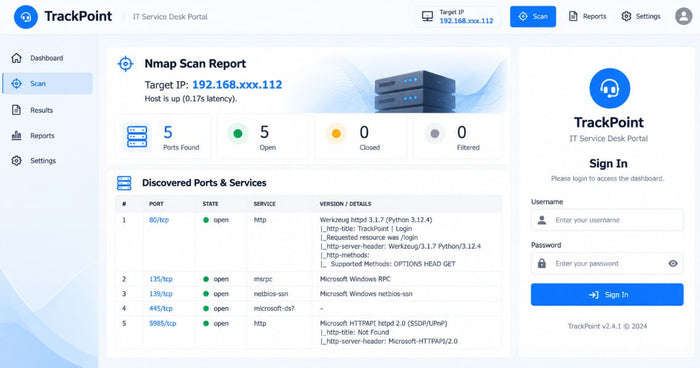Screen dimensions: 700x368
Task: Click the Dashboard home icon
Action: pyautogui.click(x=17, y=58)
